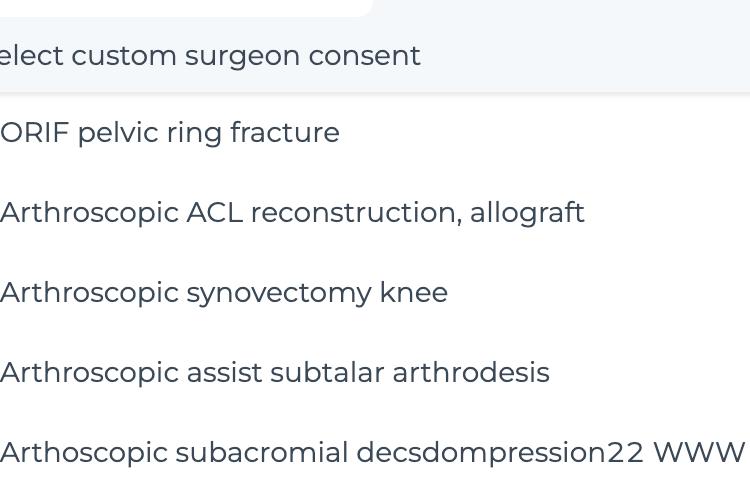The image size is (750, 500).
Task: Pick Arthroscopic synovectomy knee from the list
Action: pos(375,292)
